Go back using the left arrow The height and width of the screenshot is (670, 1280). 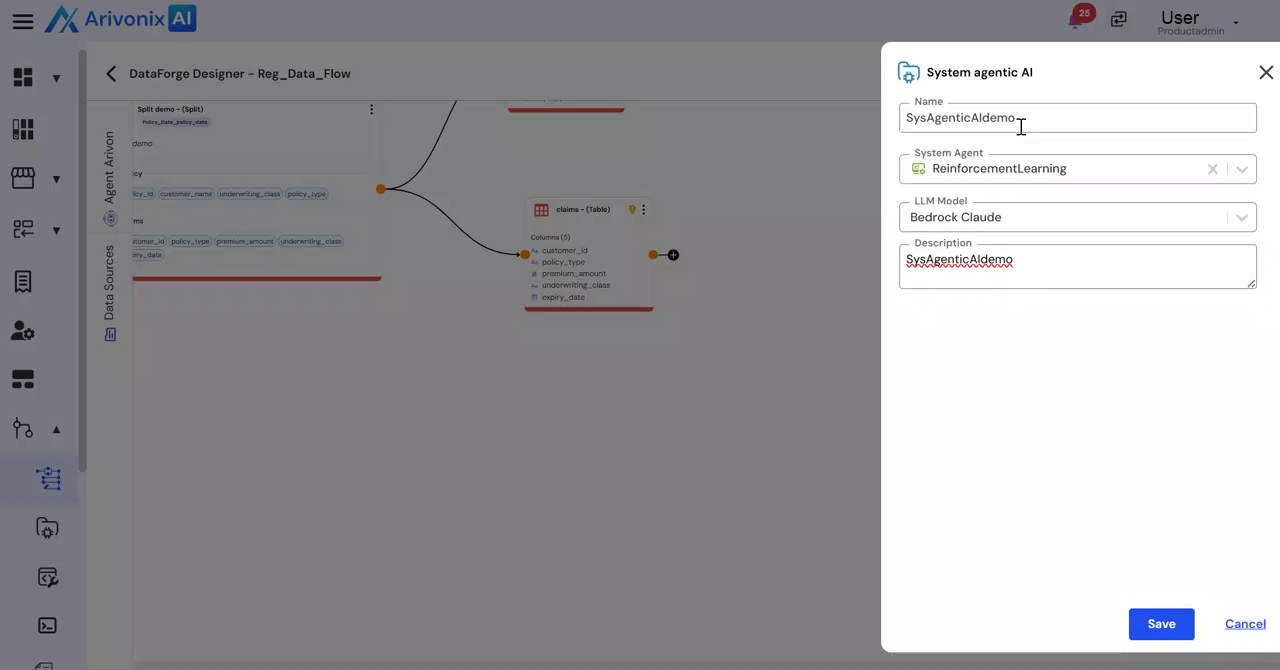[x=111, y=74]
